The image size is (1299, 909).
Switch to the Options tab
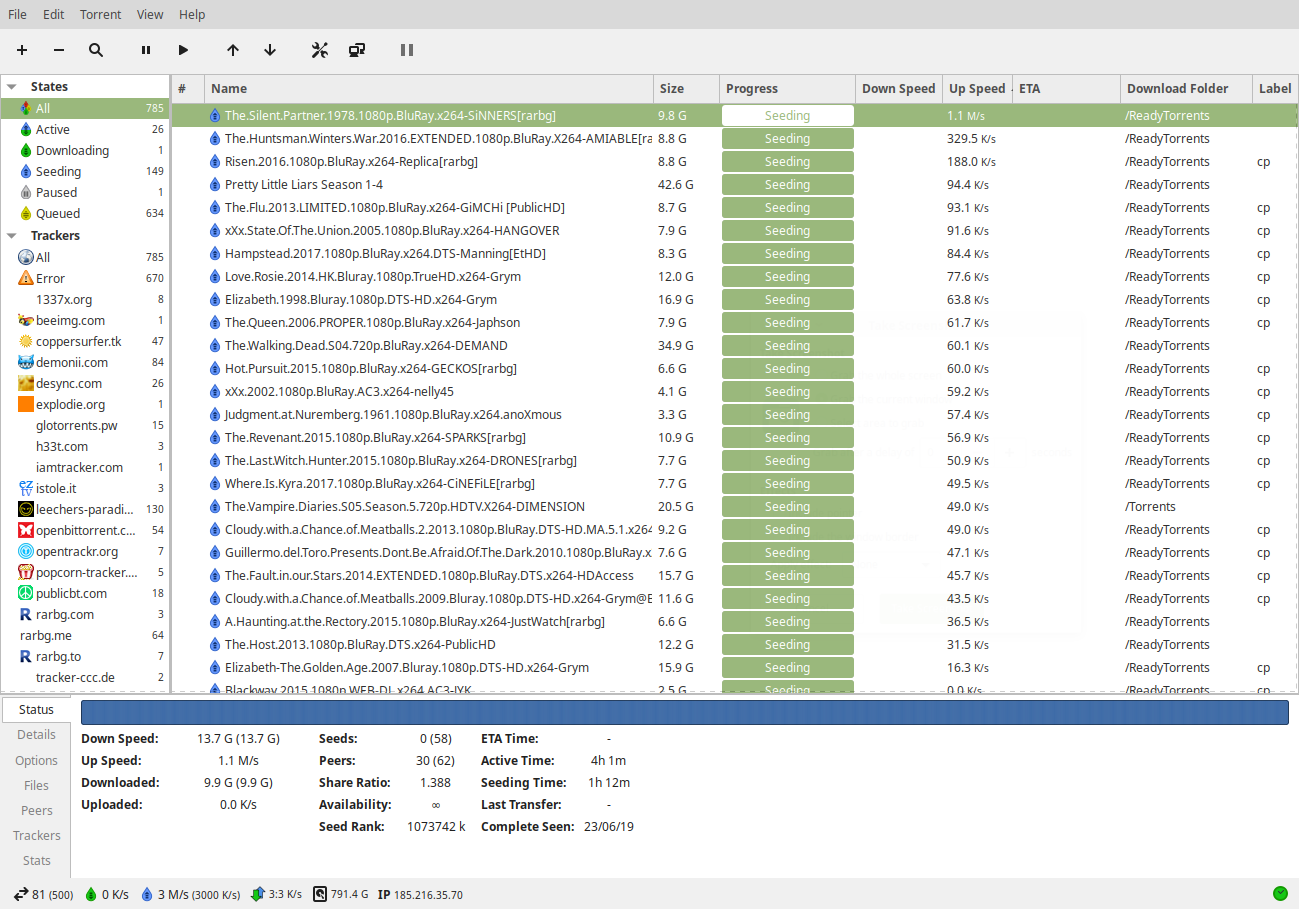click(x=36, y=760)
